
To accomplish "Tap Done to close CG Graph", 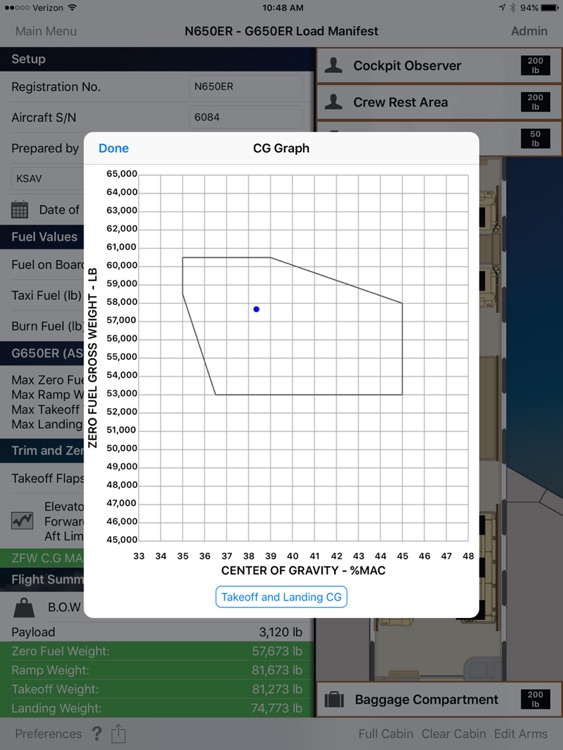I will tap(113, 148).
